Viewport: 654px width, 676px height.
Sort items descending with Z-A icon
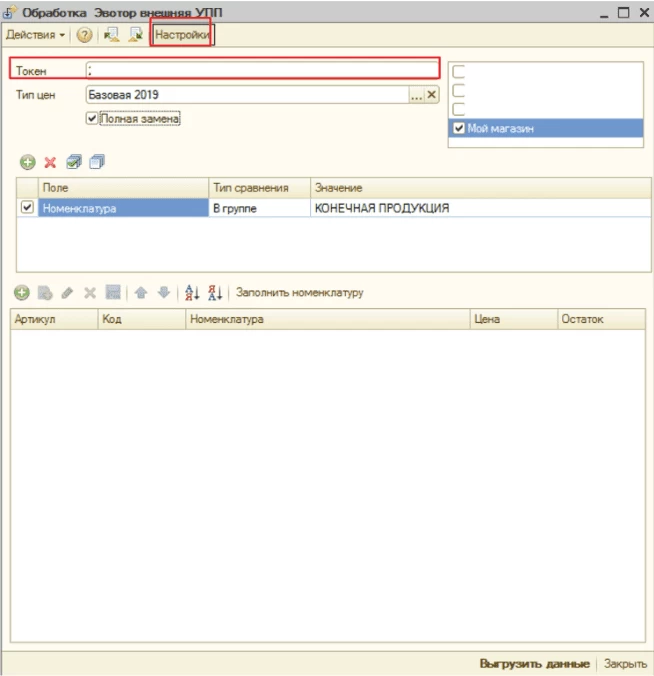pos(216,293)
